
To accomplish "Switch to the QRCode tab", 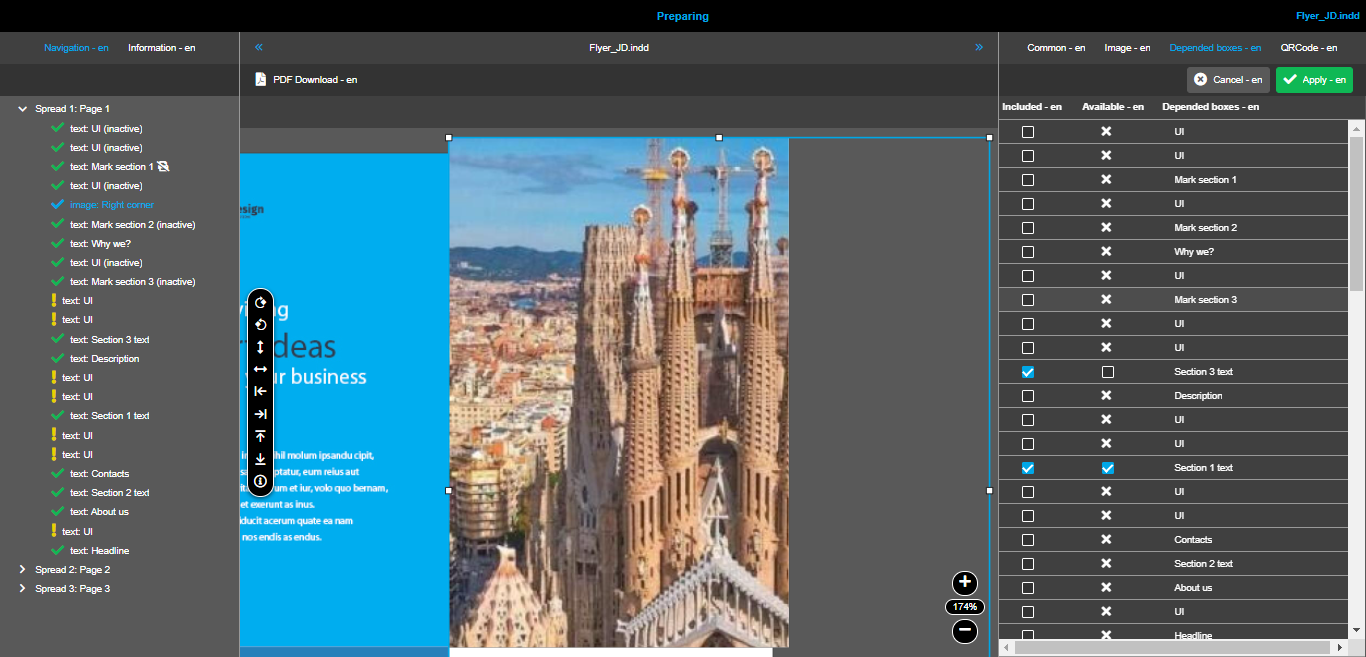I will click(1308, 47).
